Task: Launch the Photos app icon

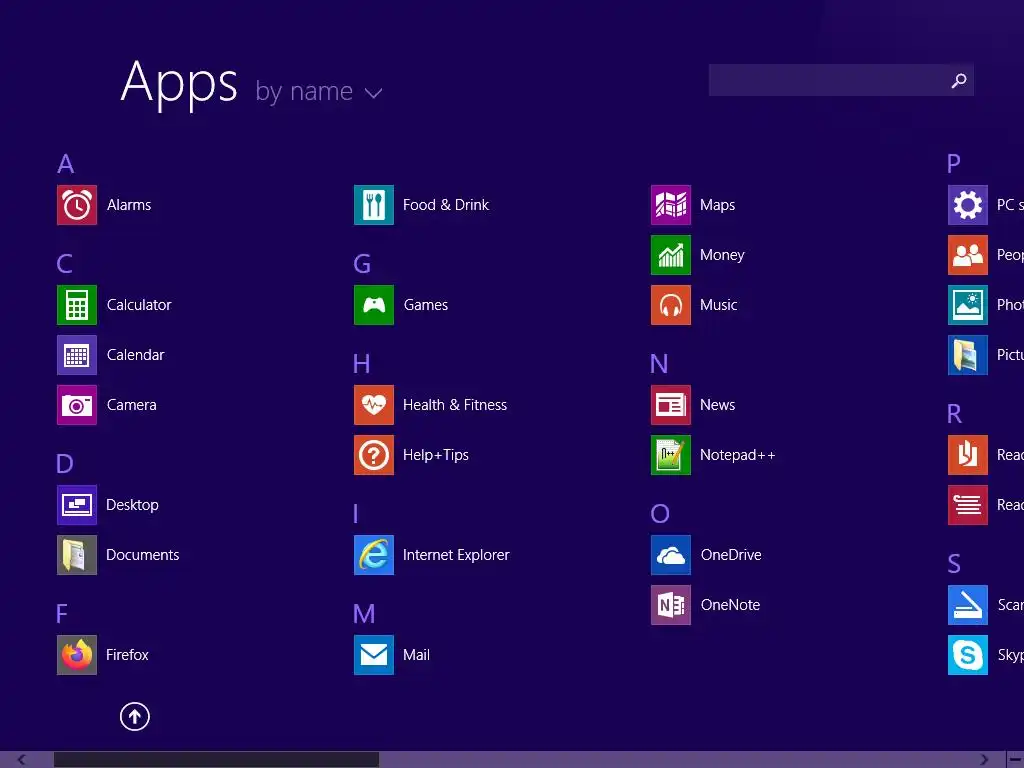Action: point(968,305)
